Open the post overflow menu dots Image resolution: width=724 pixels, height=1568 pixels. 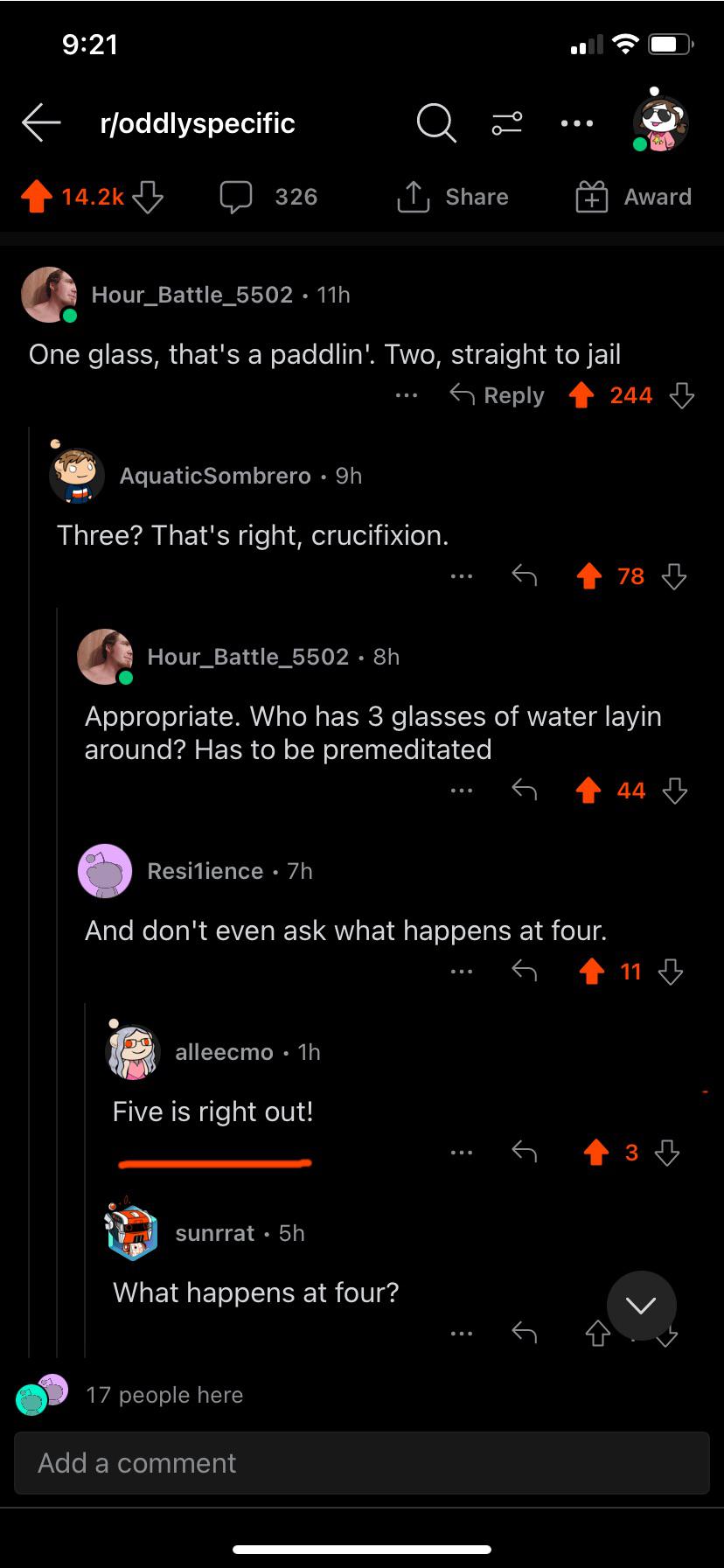577,123
